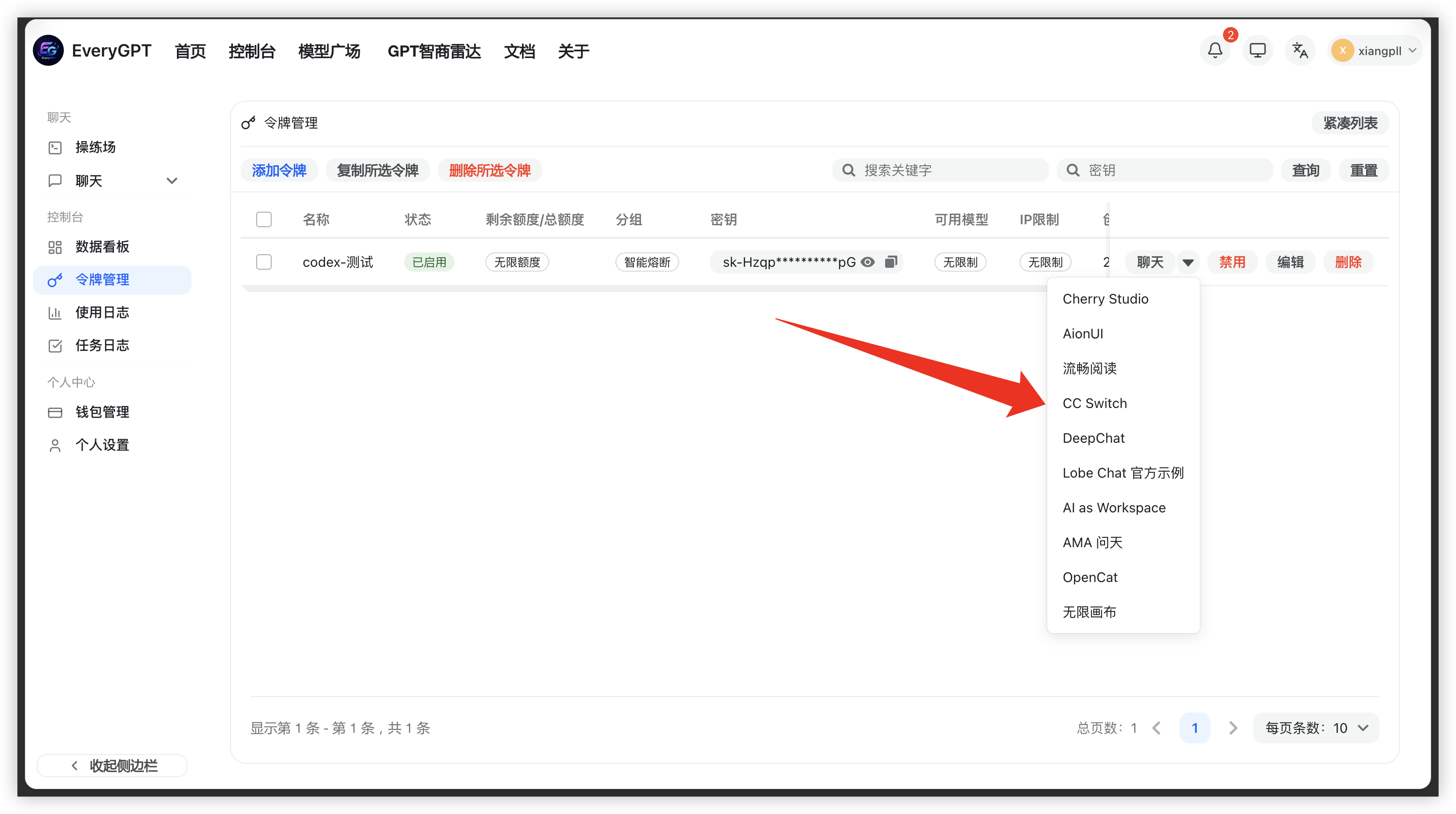This screenshot has width=1456, height=814.
Task: Go to the previous page arrow
Action: tap(1156, 727)
